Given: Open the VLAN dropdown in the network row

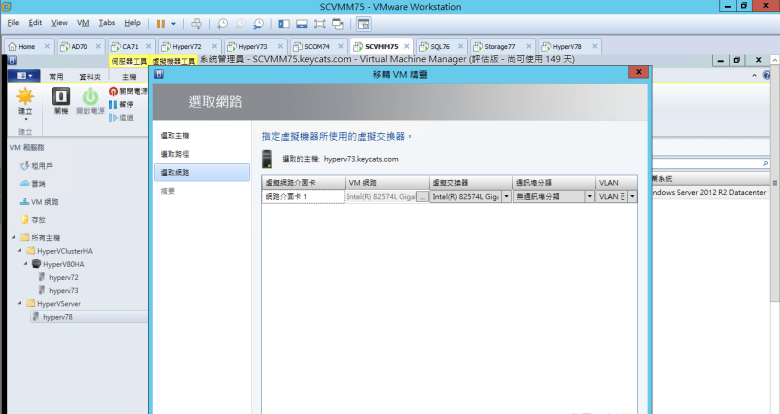Looking at the screenshot, I should point(632,197).
